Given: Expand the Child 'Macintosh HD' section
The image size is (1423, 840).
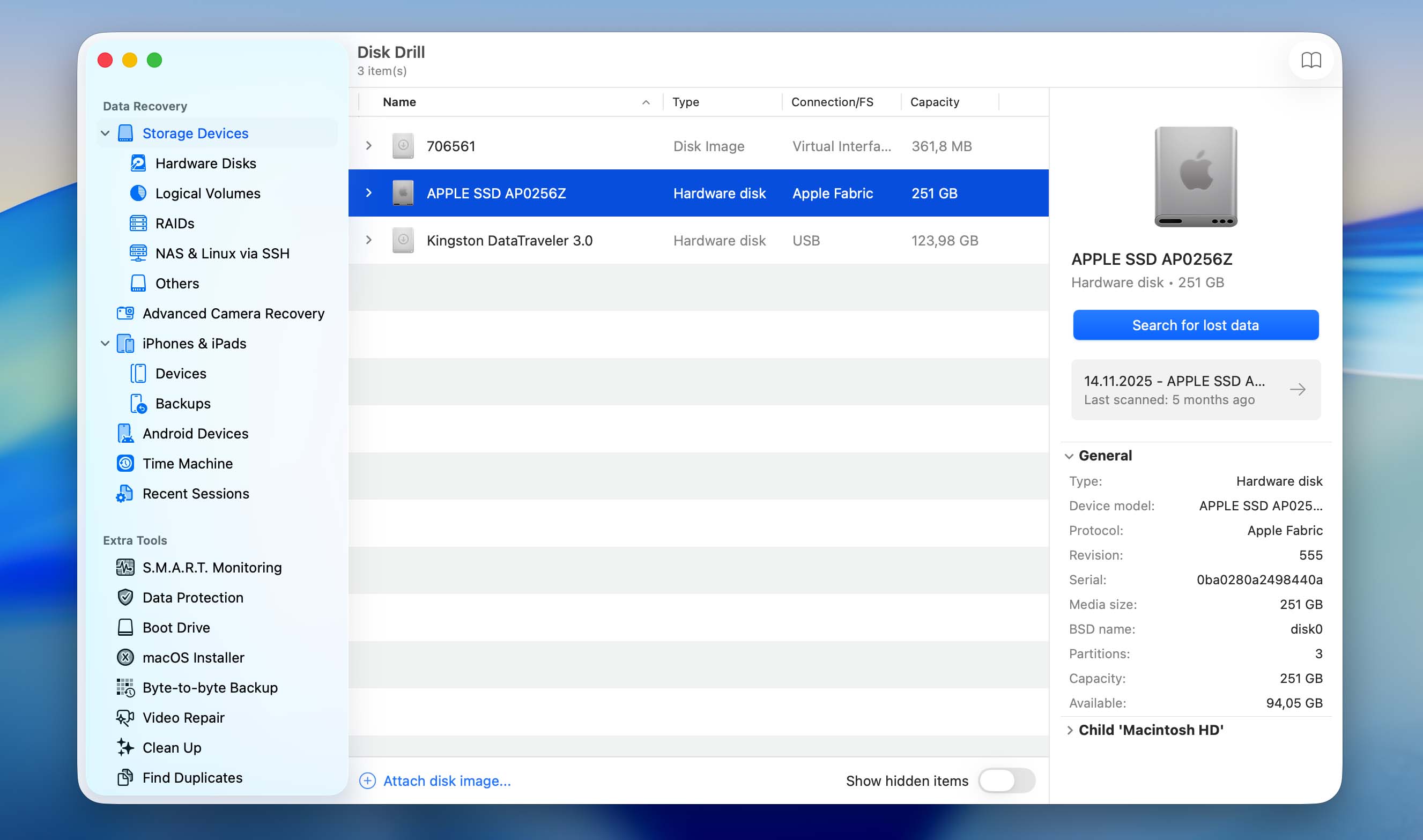Looking at the screenshot, I should click(1070, 730).
